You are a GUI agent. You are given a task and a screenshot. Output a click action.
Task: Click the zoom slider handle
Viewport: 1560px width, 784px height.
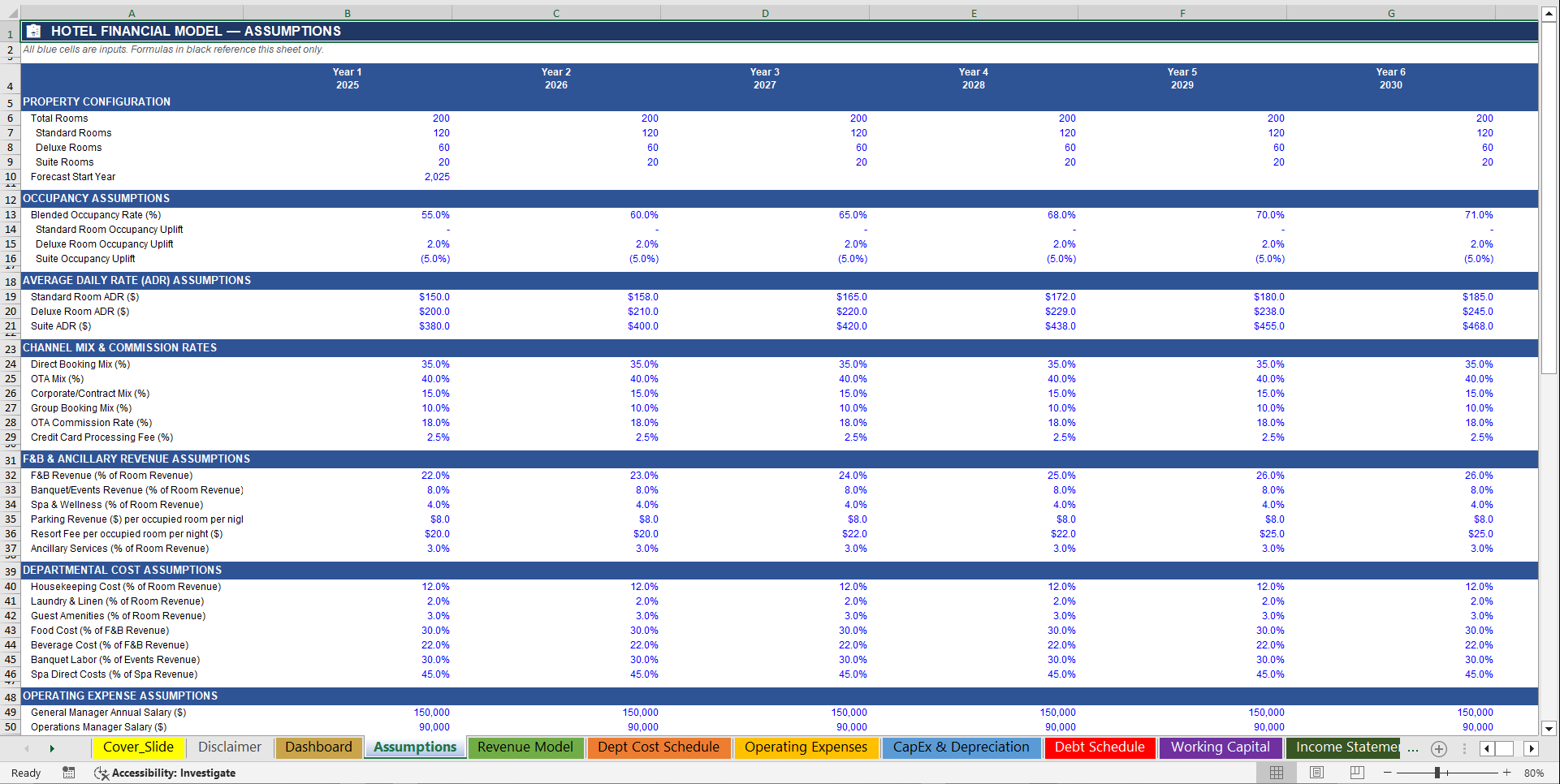[x=1438, y=773]
